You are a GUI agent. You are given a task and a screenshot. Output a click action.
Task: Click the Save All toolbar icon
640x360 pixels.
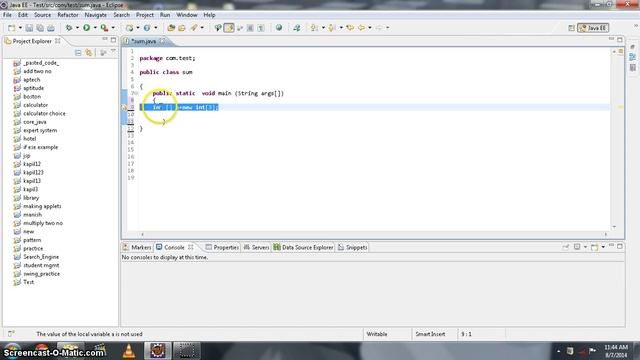tap(40, 28)
